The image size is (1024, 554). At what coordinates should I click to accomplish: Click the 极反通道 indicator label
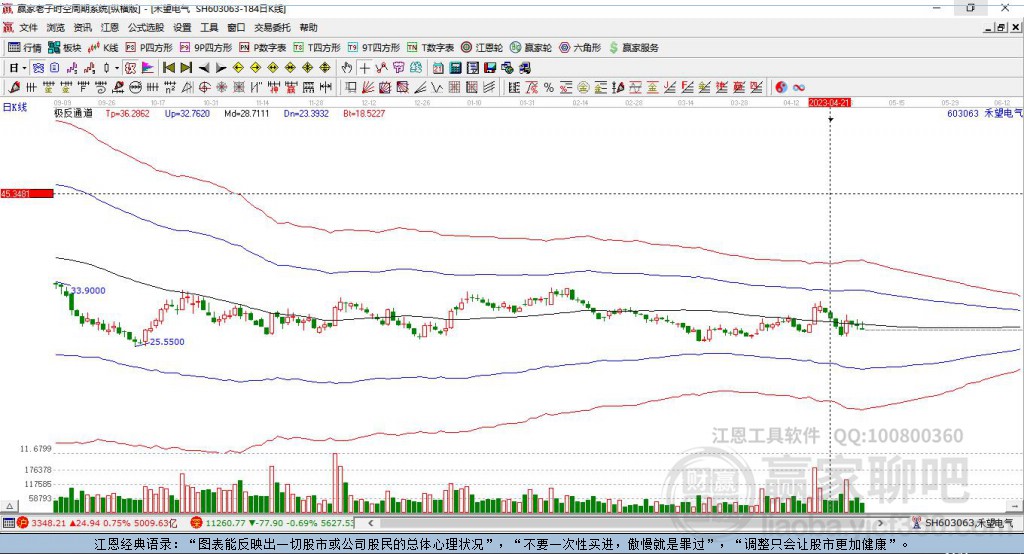tap(73, 113)
